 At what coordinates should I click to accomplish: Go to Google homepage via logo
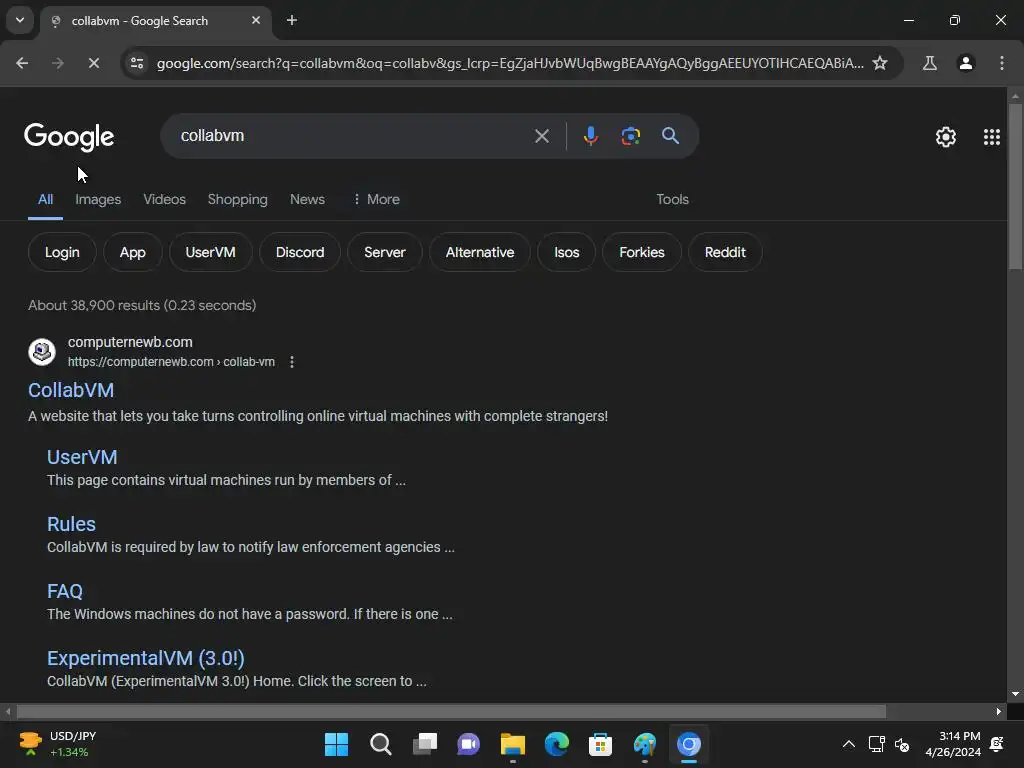69,136
